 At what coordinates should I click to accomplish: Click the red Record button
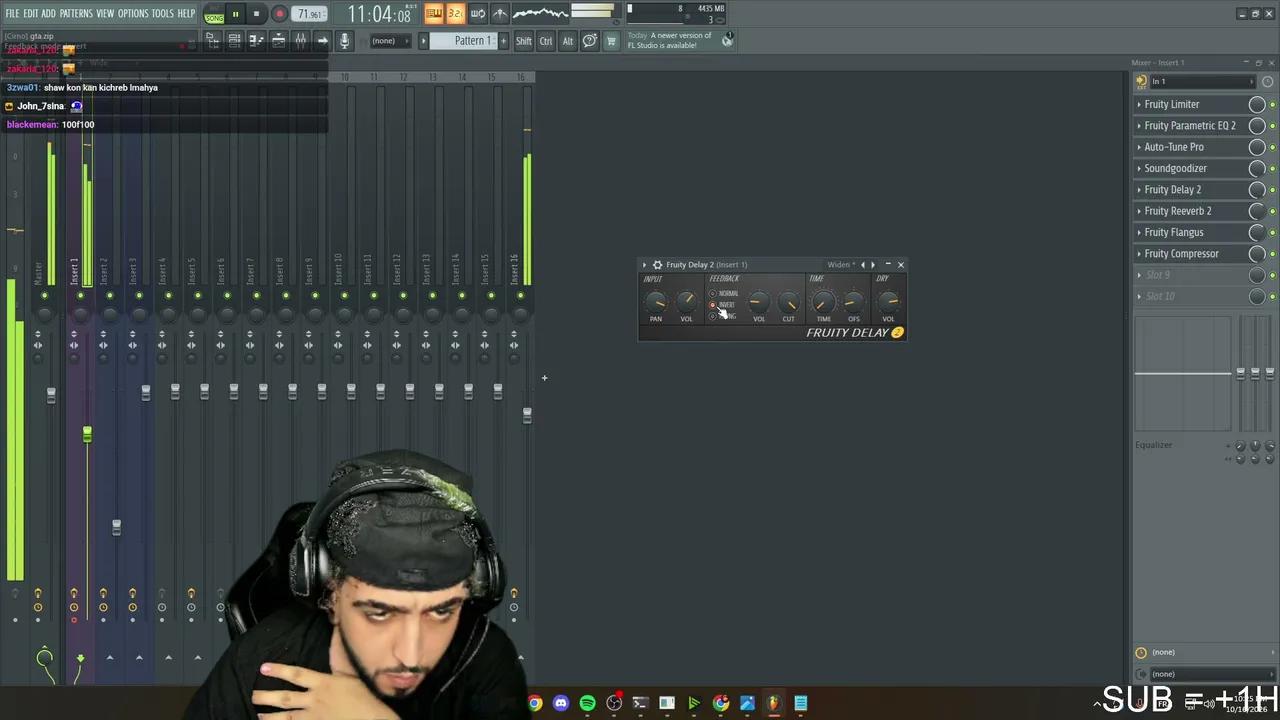[279, 14]
